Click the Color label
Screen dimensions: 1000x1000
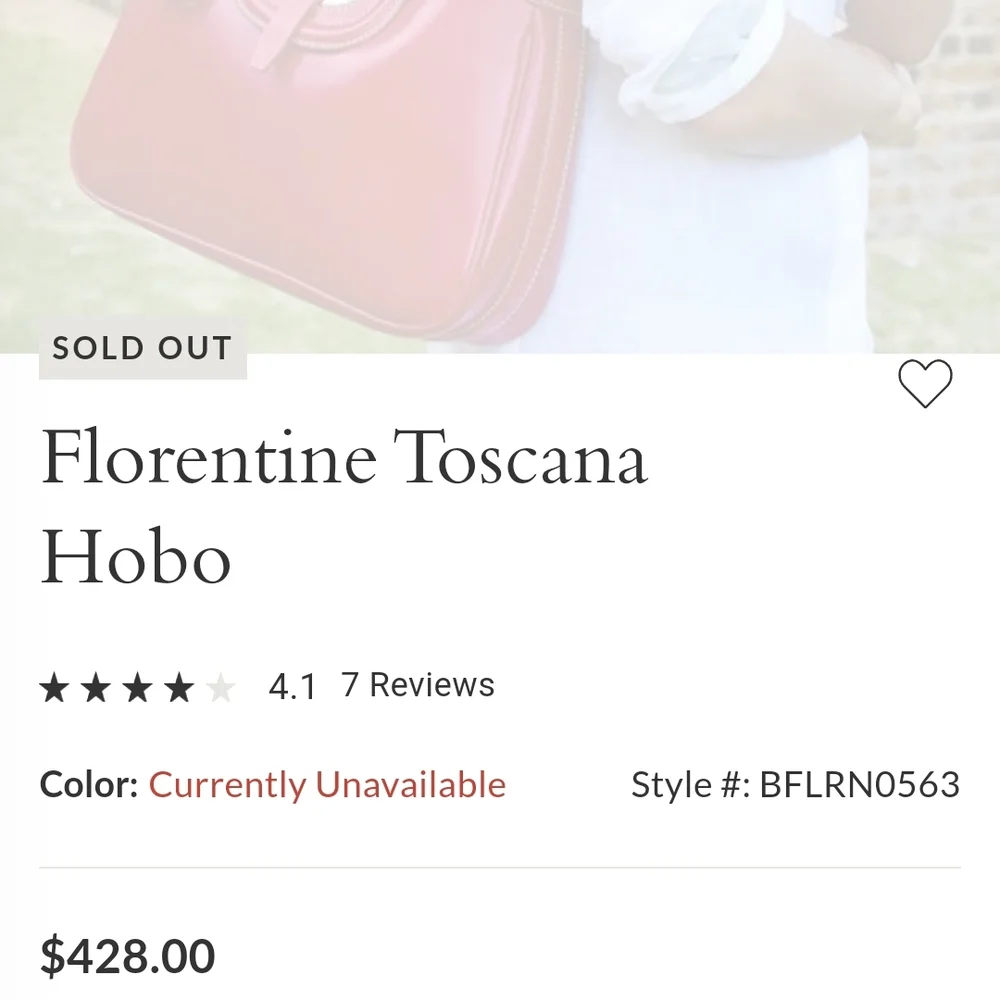[x=87, y=785]
